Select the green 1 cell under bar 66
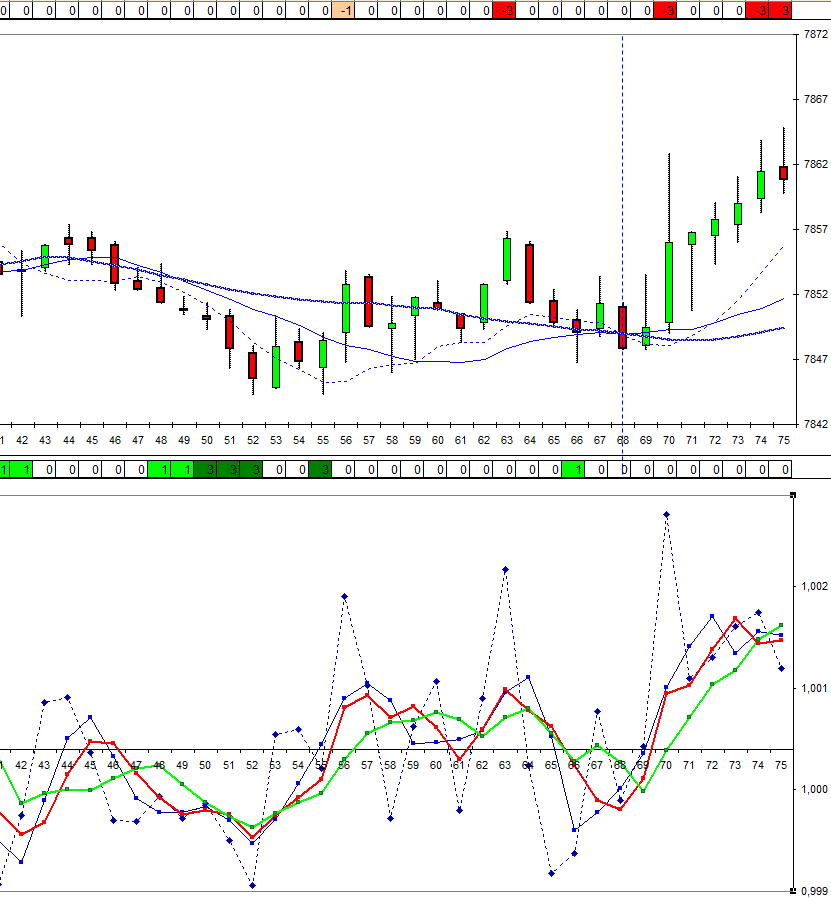 [x=574, y=469]
